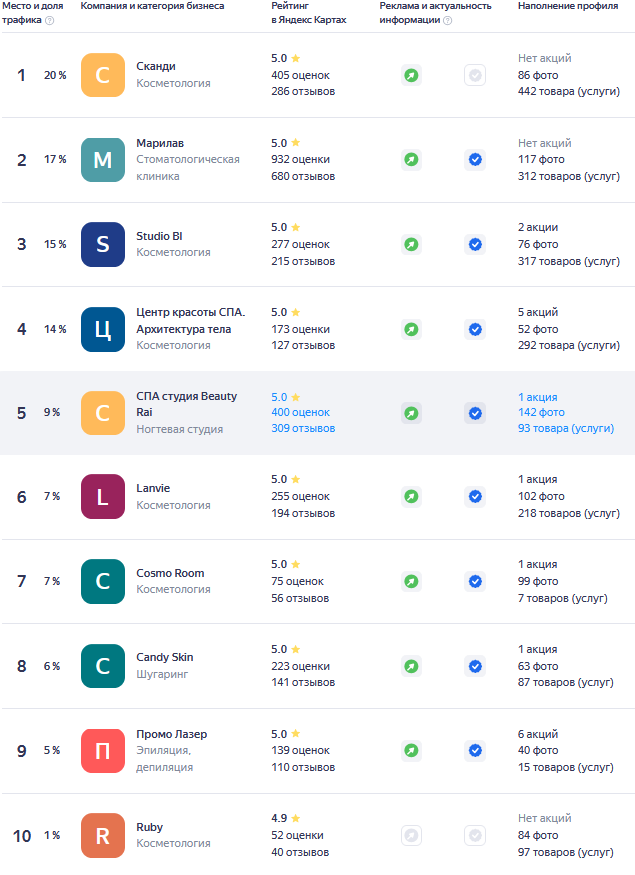Click the green advertising arrow for Cosmo Room

(x=411, y=581)
